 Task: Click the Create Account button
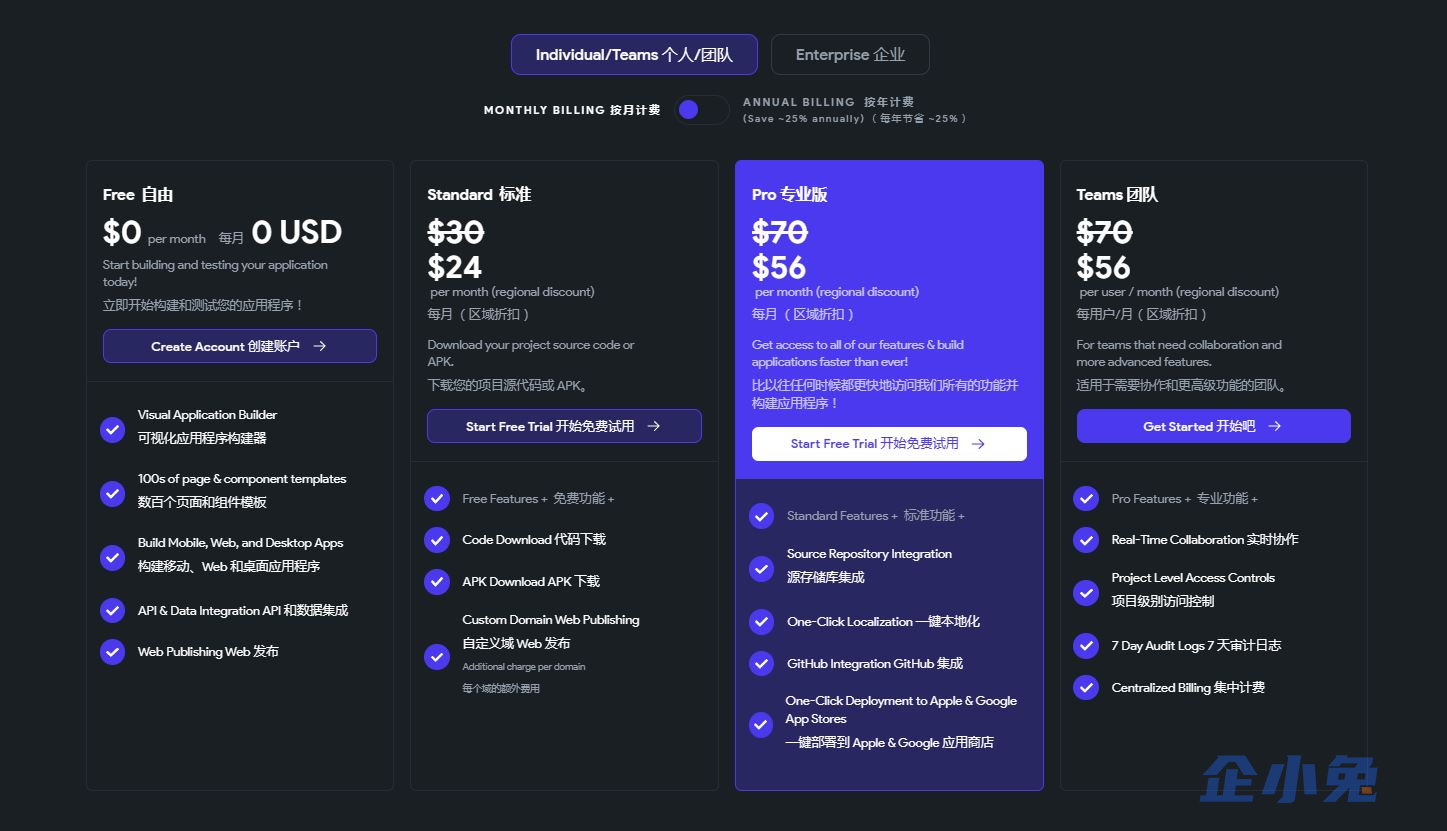coord(240,346)
